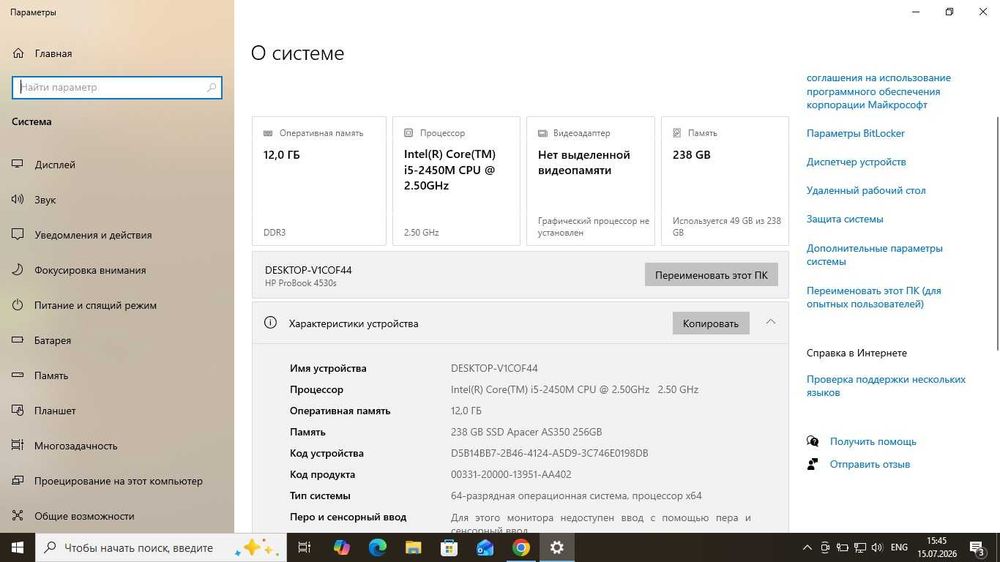The height and width of the screenshot is (562, 1000).
Task: Open the Microsoft software license agreement link
Action: (x=878, y=91)
